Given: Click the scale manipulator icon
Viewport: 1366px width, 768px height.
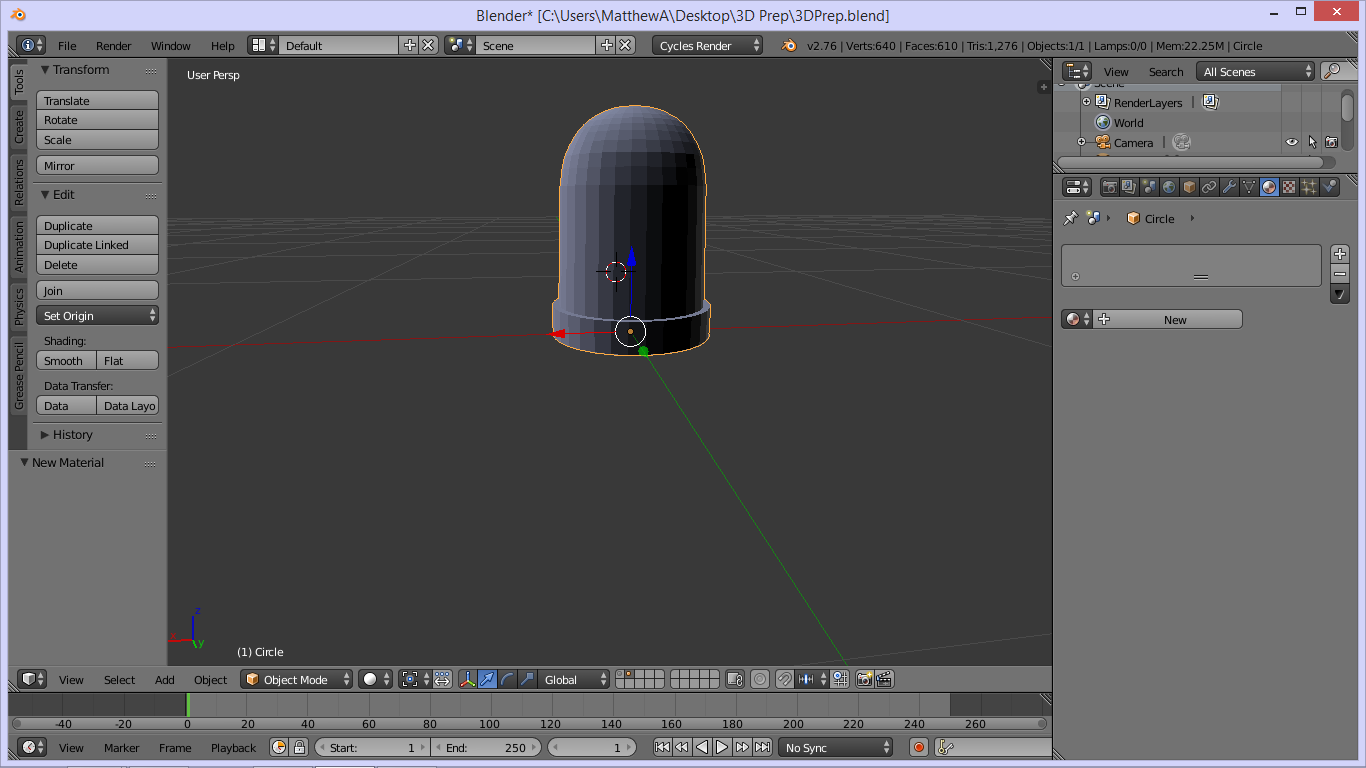Looking at the screenshot, I should tap(527, 679).
